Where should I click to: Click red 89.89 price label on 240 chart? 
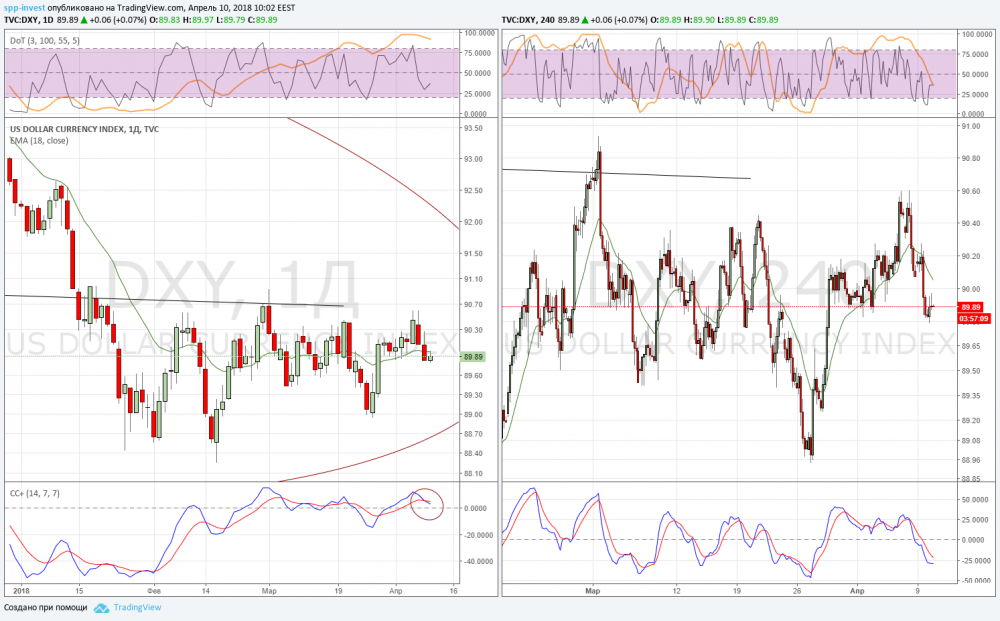[971, 307]
